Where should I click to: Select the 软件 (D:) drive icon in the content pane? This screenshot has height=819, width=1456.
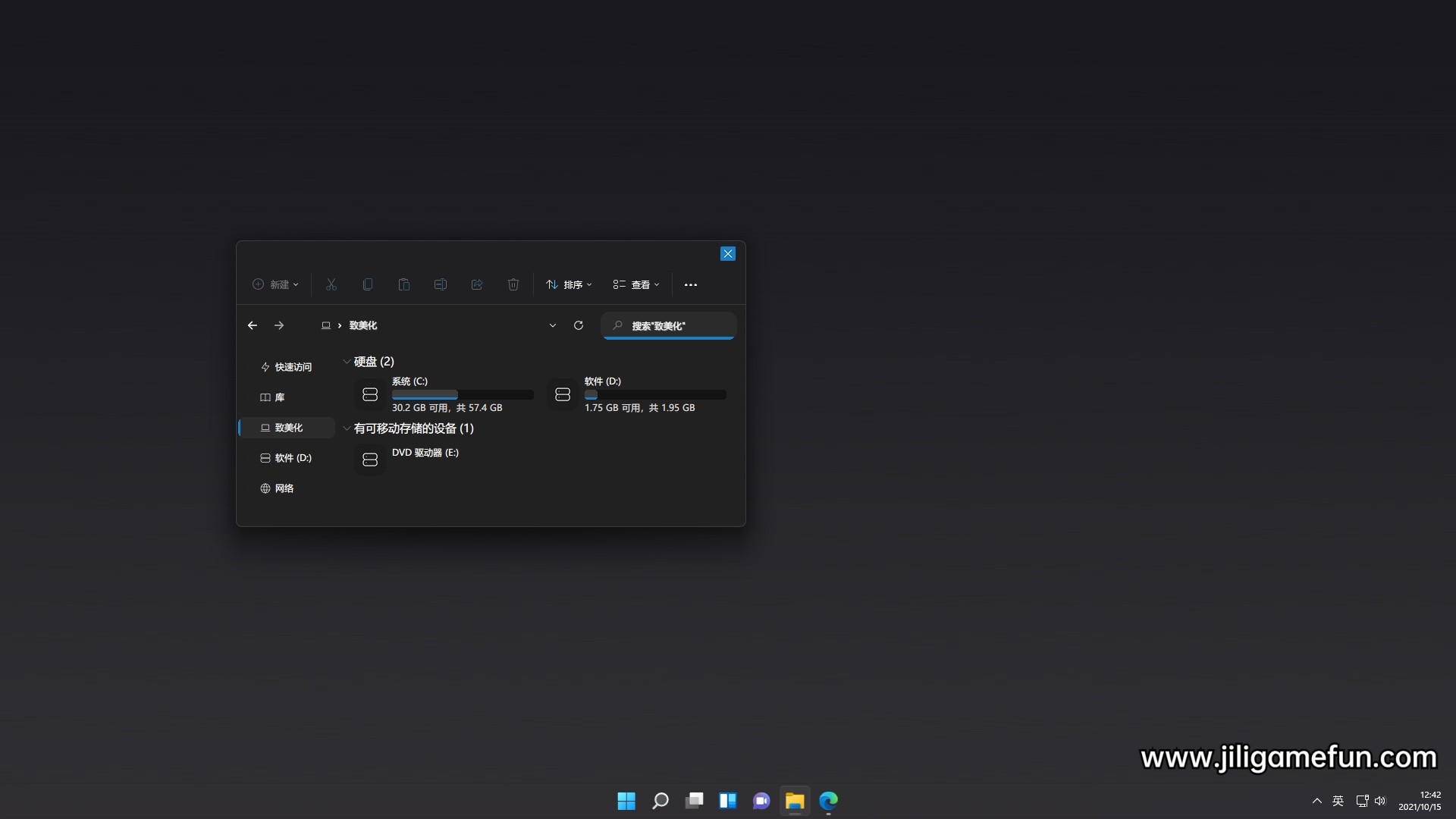click(563, 394)
